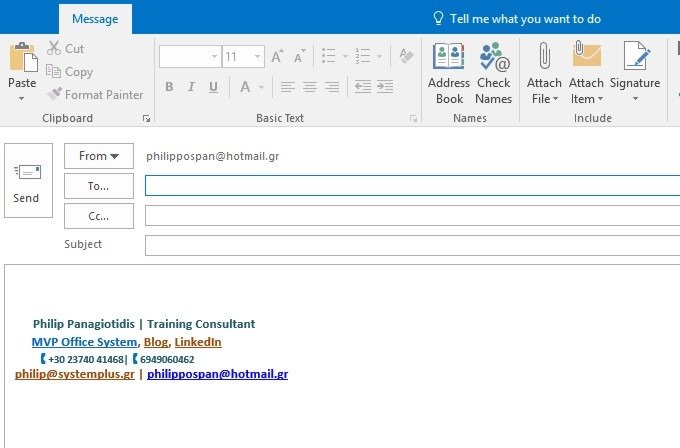Switch to the Message tab
Screen dimensions: 680x448
94,18
